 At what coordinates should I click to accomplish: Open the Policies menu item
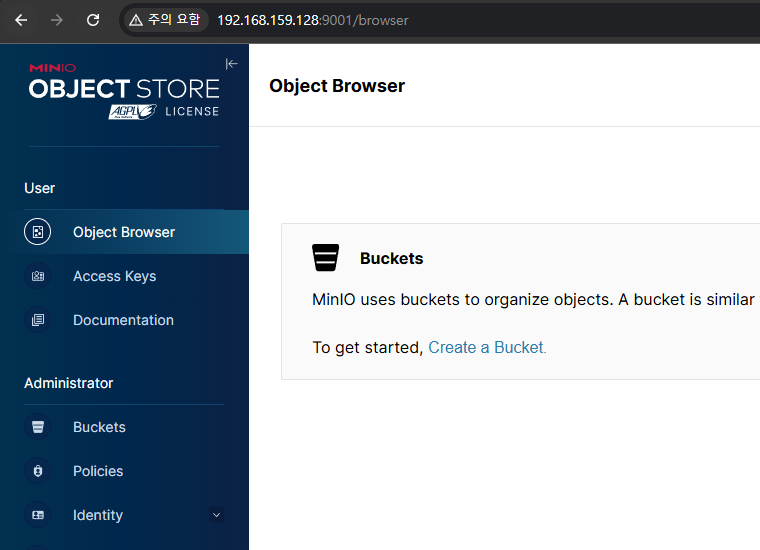tap(124, 471)
